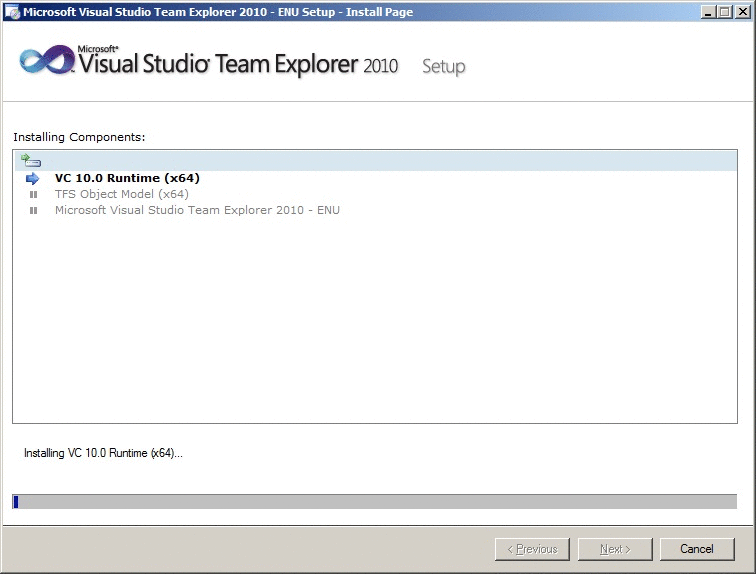Click the installation progress bar

(x=375, y=501)
